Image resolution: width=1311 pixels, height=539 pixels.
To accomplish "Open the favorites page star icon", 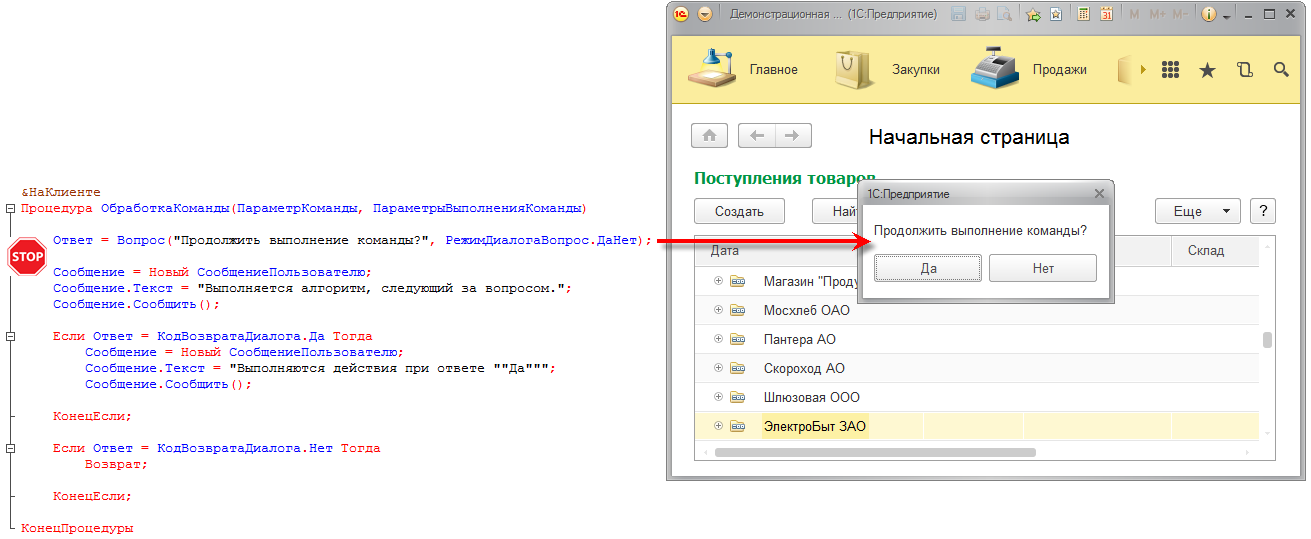I will [x=1058, y=14].
